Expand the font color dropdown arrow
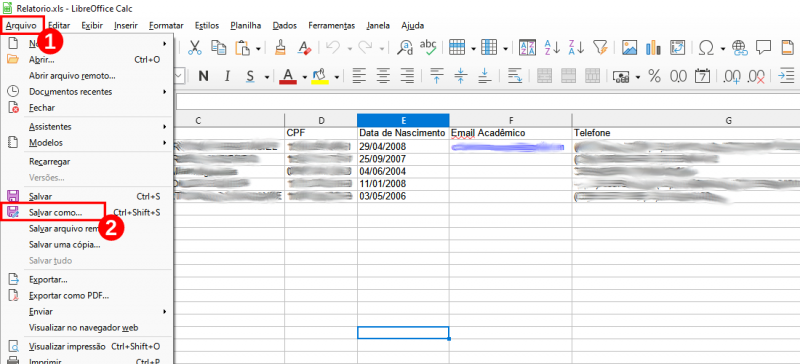800x364 pixels. tap(305, 77)
